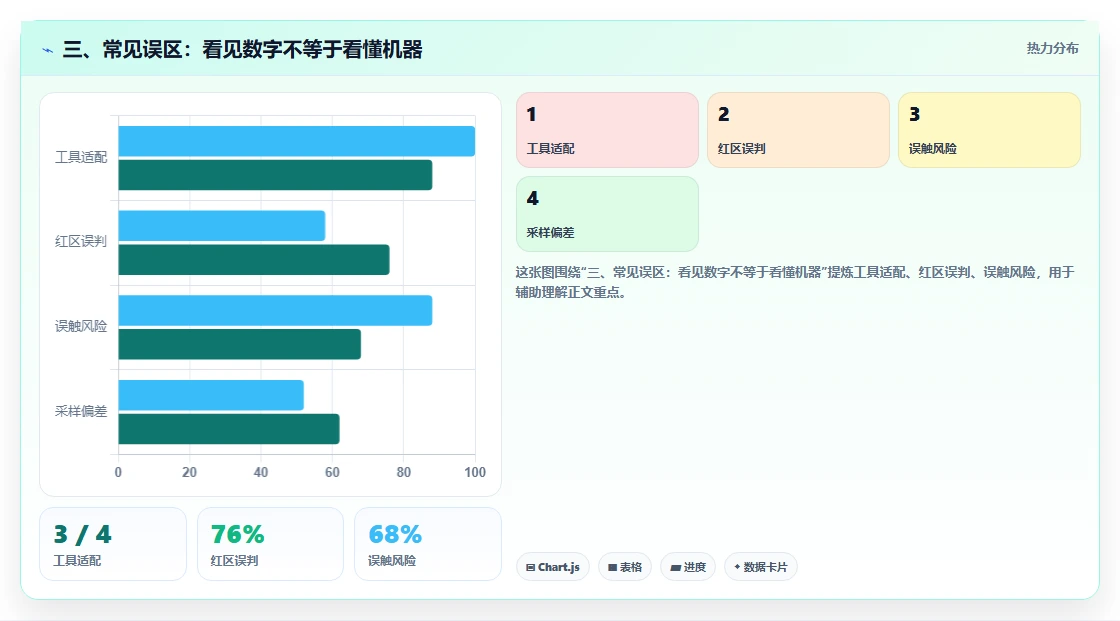Click the dark green bar for 采样偏差
This screenshot has height=621, width=1120.
click(229, 429)
